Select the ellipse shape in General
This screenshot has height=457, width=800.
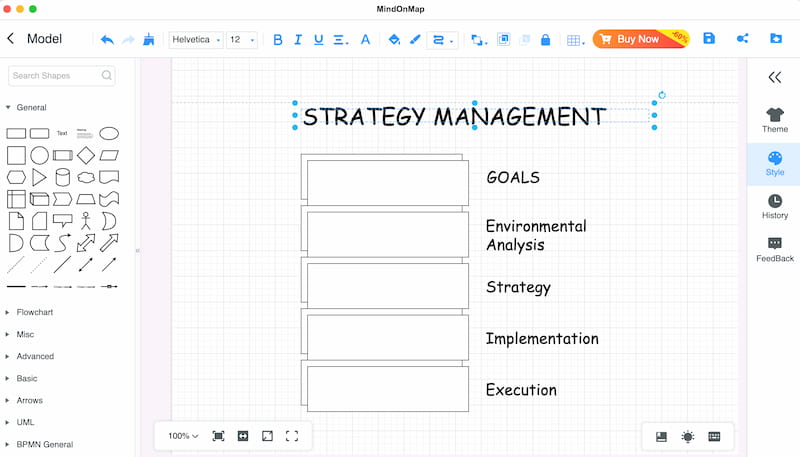(x=109, y=134)
